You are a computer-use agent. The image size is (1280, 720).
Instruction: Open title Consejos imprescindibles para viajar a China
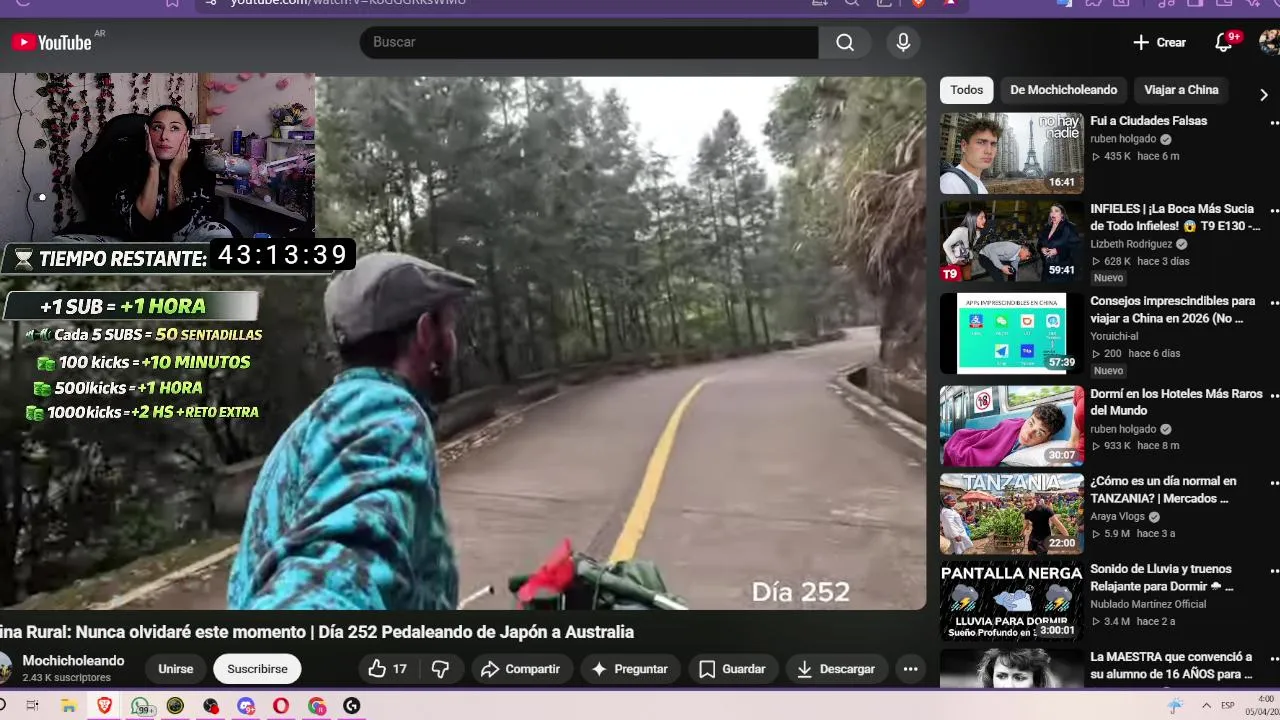click(x=1172, y=310)
